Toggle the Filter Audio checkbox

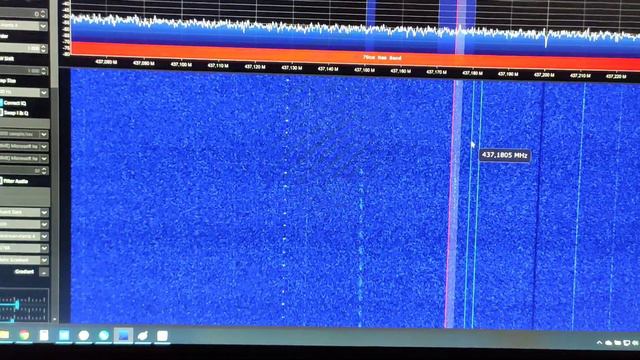[1, 181]
